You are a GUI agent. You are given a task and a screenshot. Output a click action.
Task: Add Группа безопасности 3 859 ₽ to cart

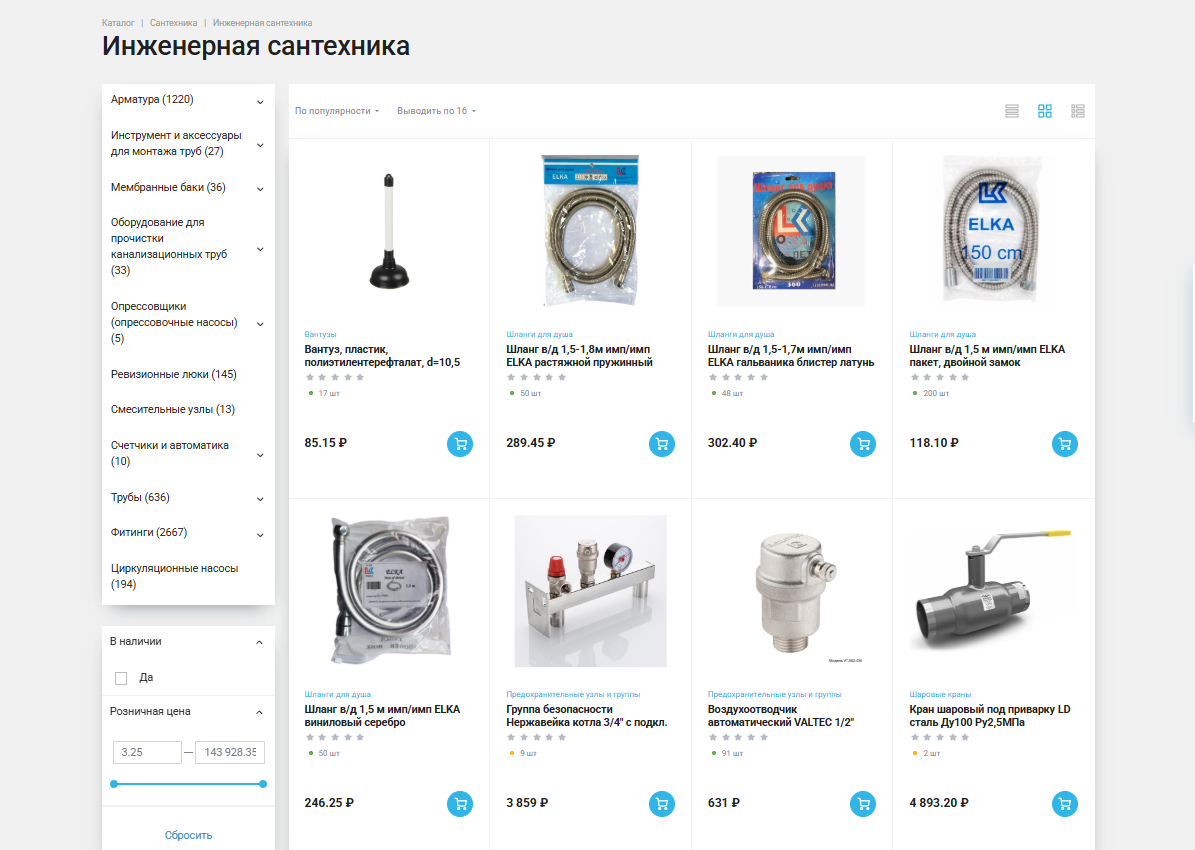click(662, 803)
